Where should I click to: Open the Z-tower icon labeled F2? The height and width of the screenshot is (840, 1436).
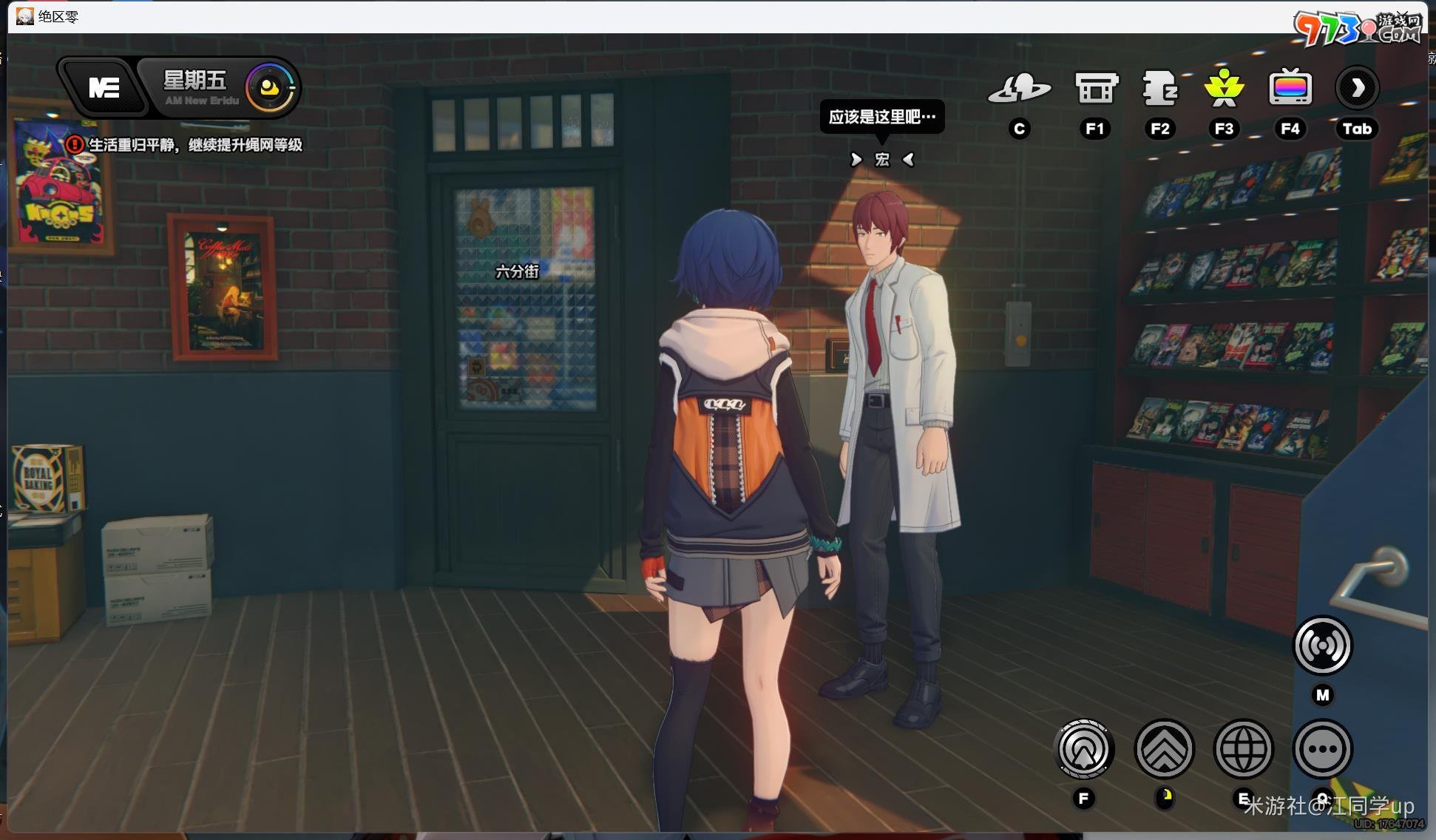pos(1159,89)
